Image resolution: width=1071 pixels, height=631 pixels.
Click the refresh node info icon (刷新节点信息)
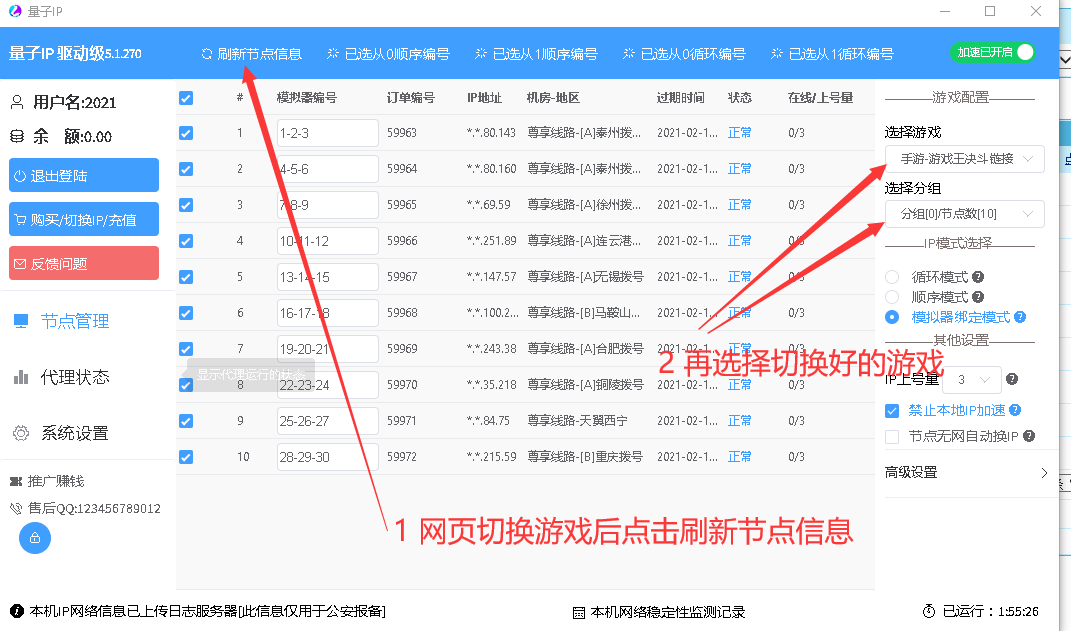click(x=207, y=54)
